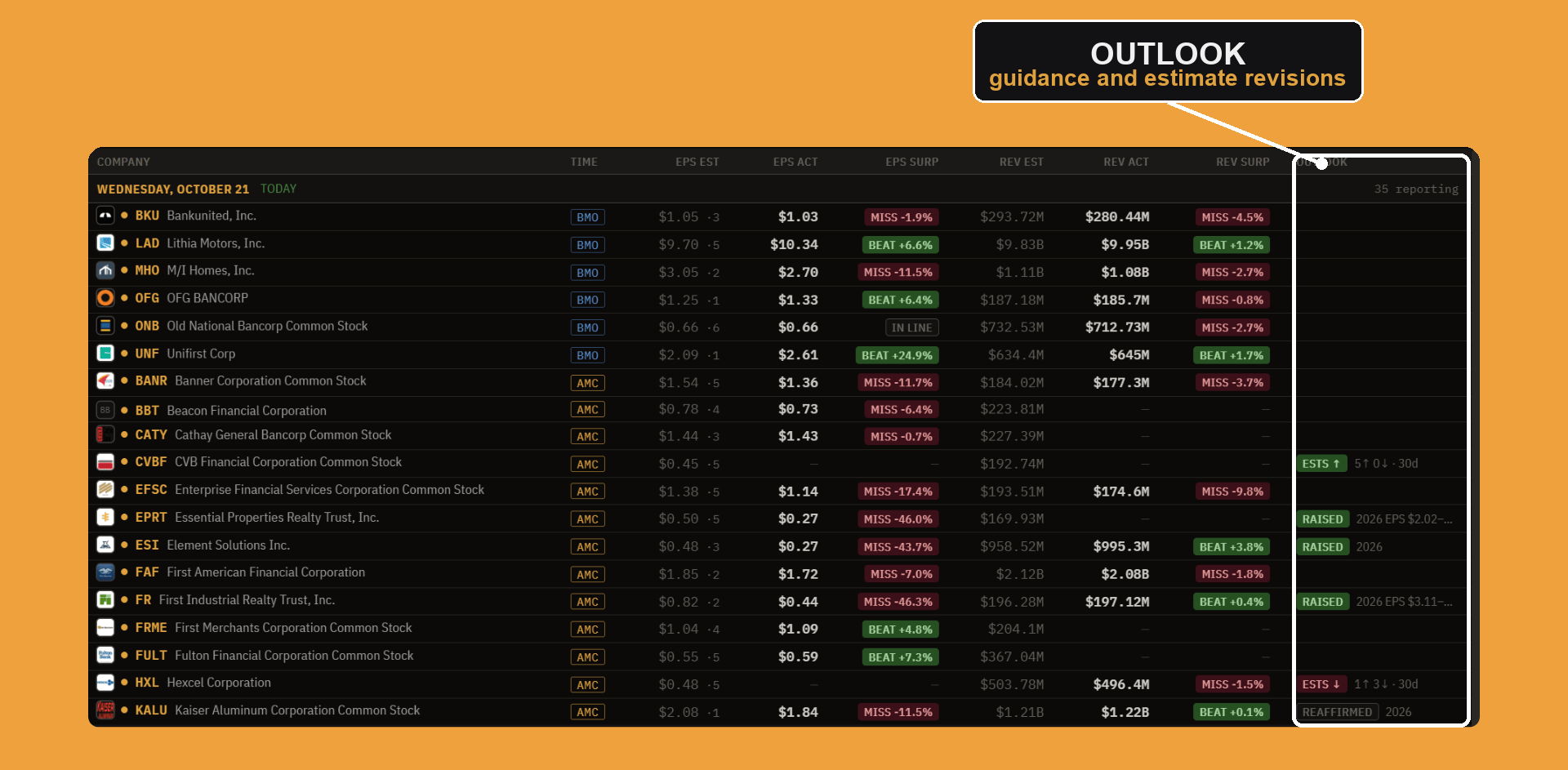Open the LAD ticker link
The height and width of the screenshot is (770, 1568).
(147, 243)
